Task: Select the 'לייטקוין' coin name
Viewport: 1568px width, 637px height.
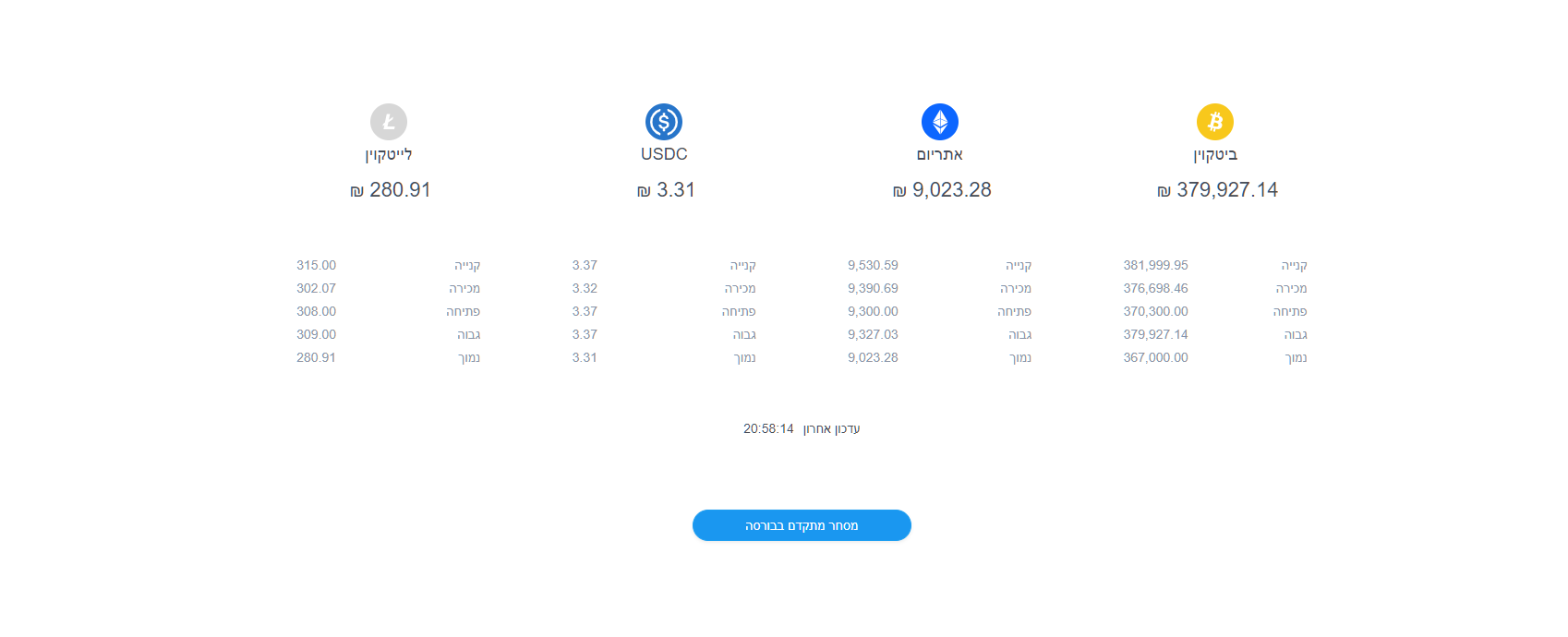Action: pos(389,154)
